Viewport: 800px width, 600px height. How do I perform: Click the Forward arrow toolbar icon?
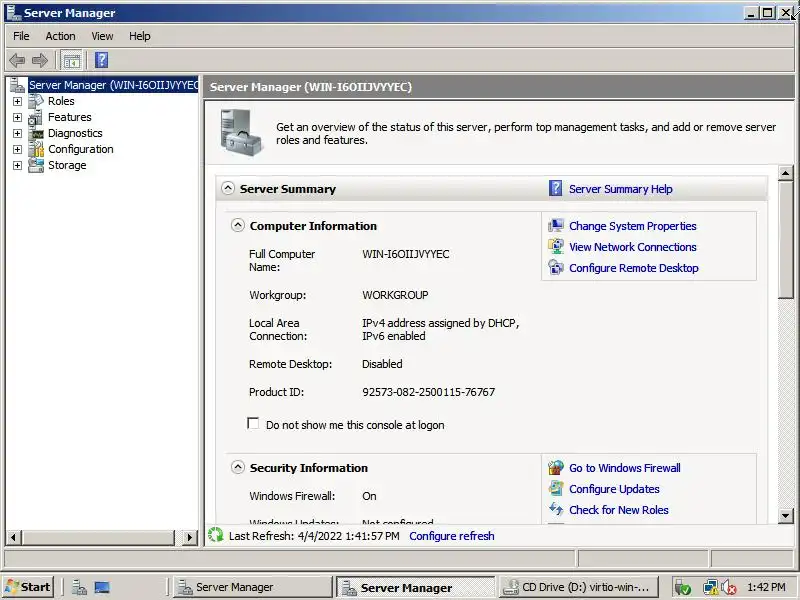click(40, 60)
